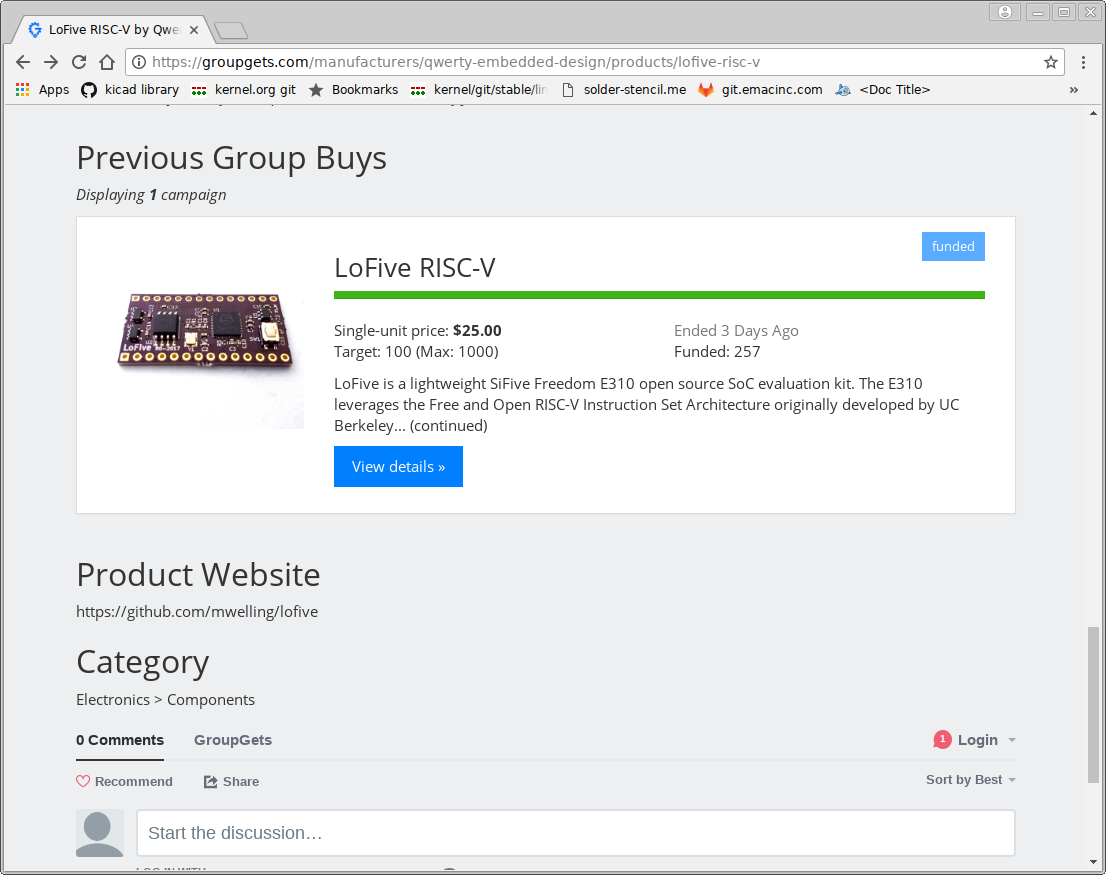Open Chrome three-dot menu
The width and height of the screenshot is (1106, 875).
[x=1083, y=62]
